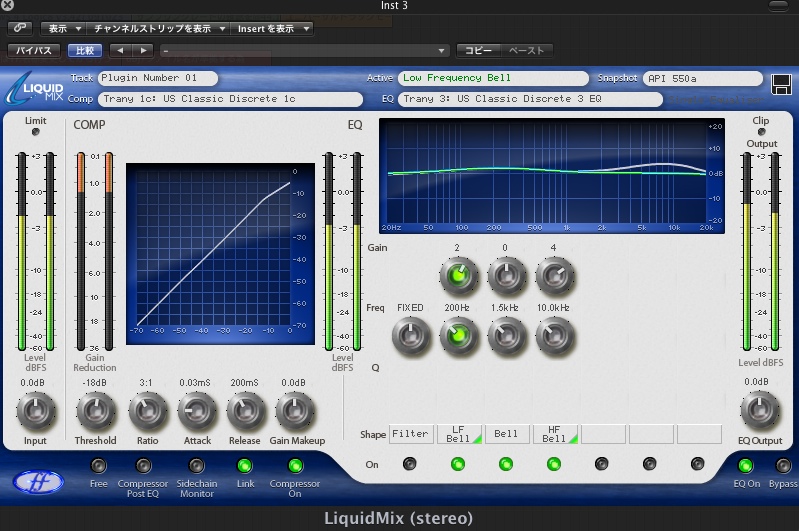Select the LF Bell shape button
Screen dimensions: 799x531
(459, 434)
